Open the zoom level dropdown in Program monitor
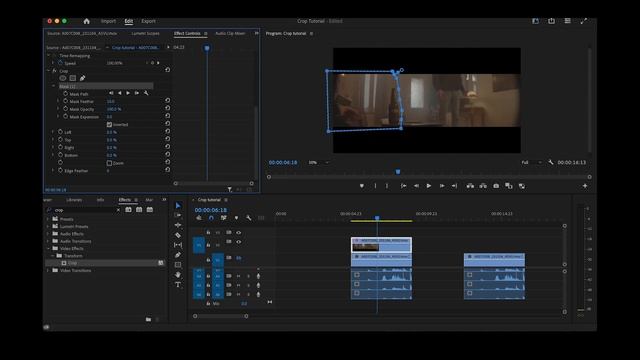This screenshot has width=640, height=360. [319, 162]
